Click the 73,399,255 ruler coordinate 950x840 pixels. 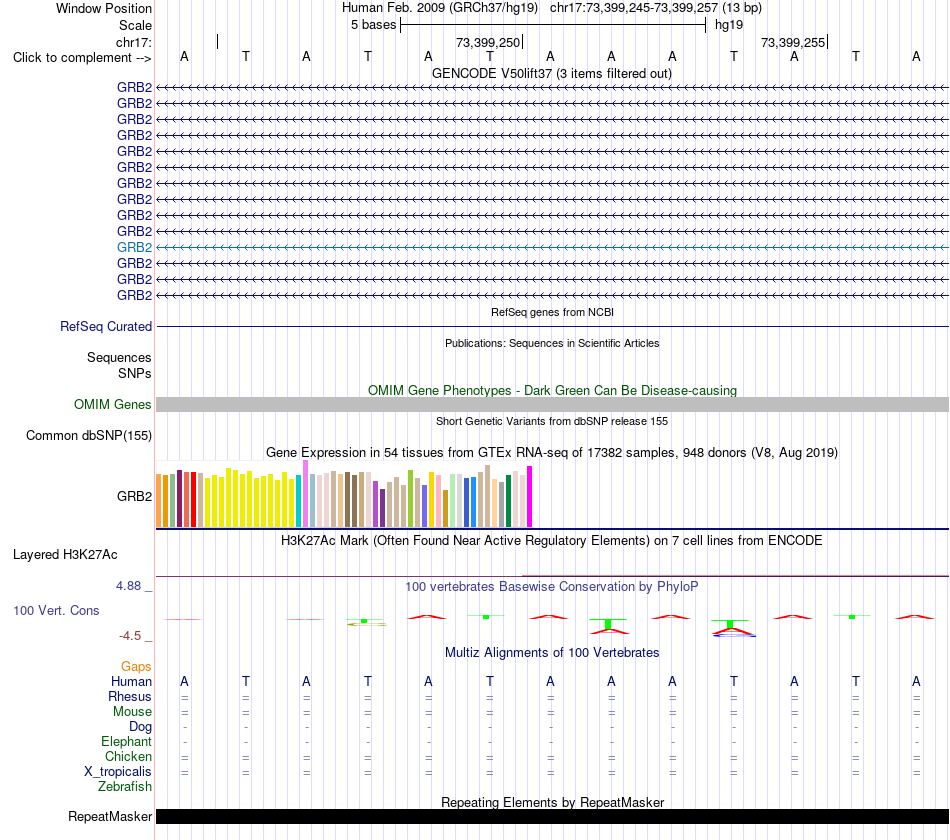pos(793,42)
